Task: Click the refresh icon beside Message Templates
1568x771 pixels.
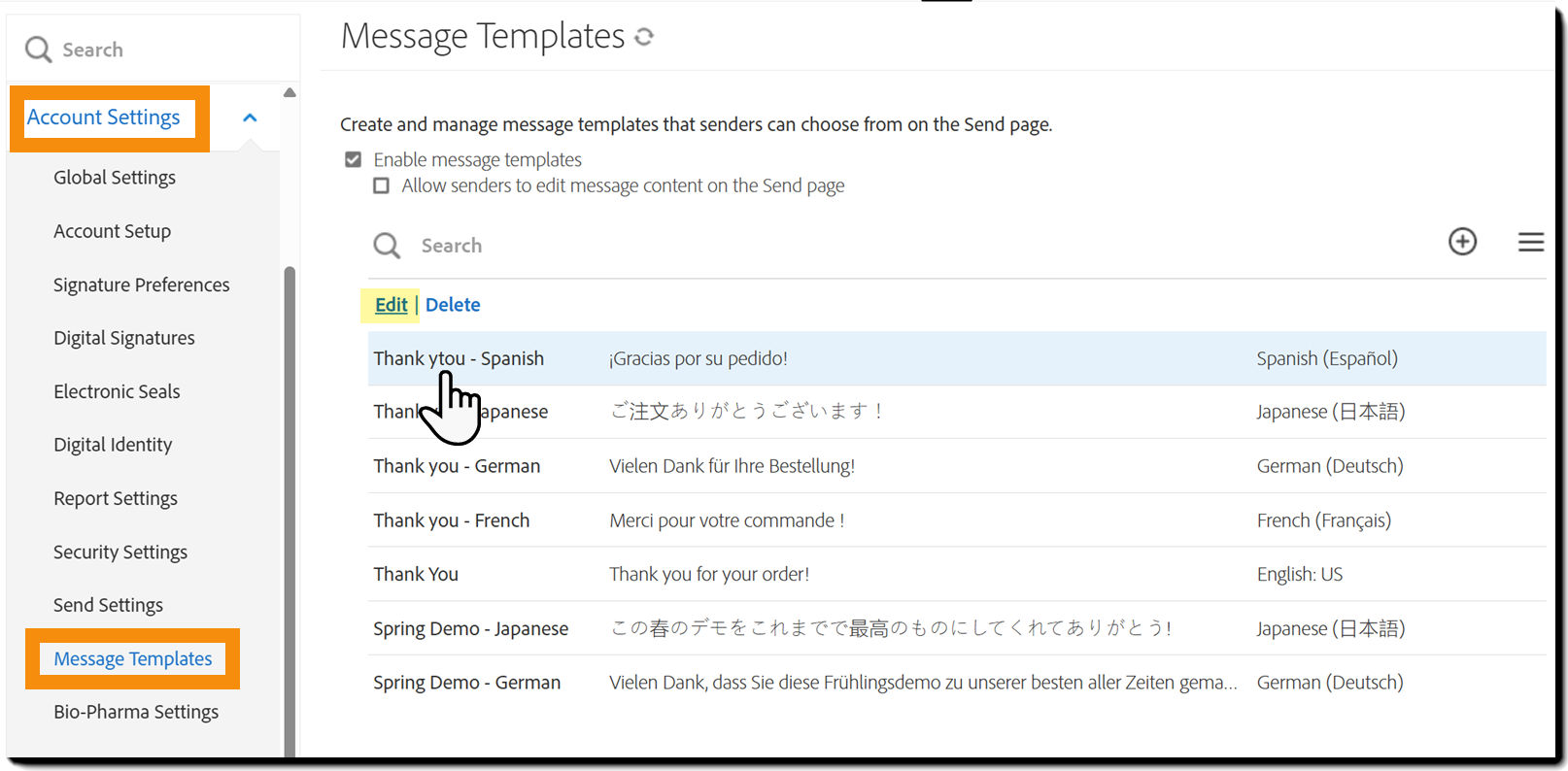Action: pos(644,37)
